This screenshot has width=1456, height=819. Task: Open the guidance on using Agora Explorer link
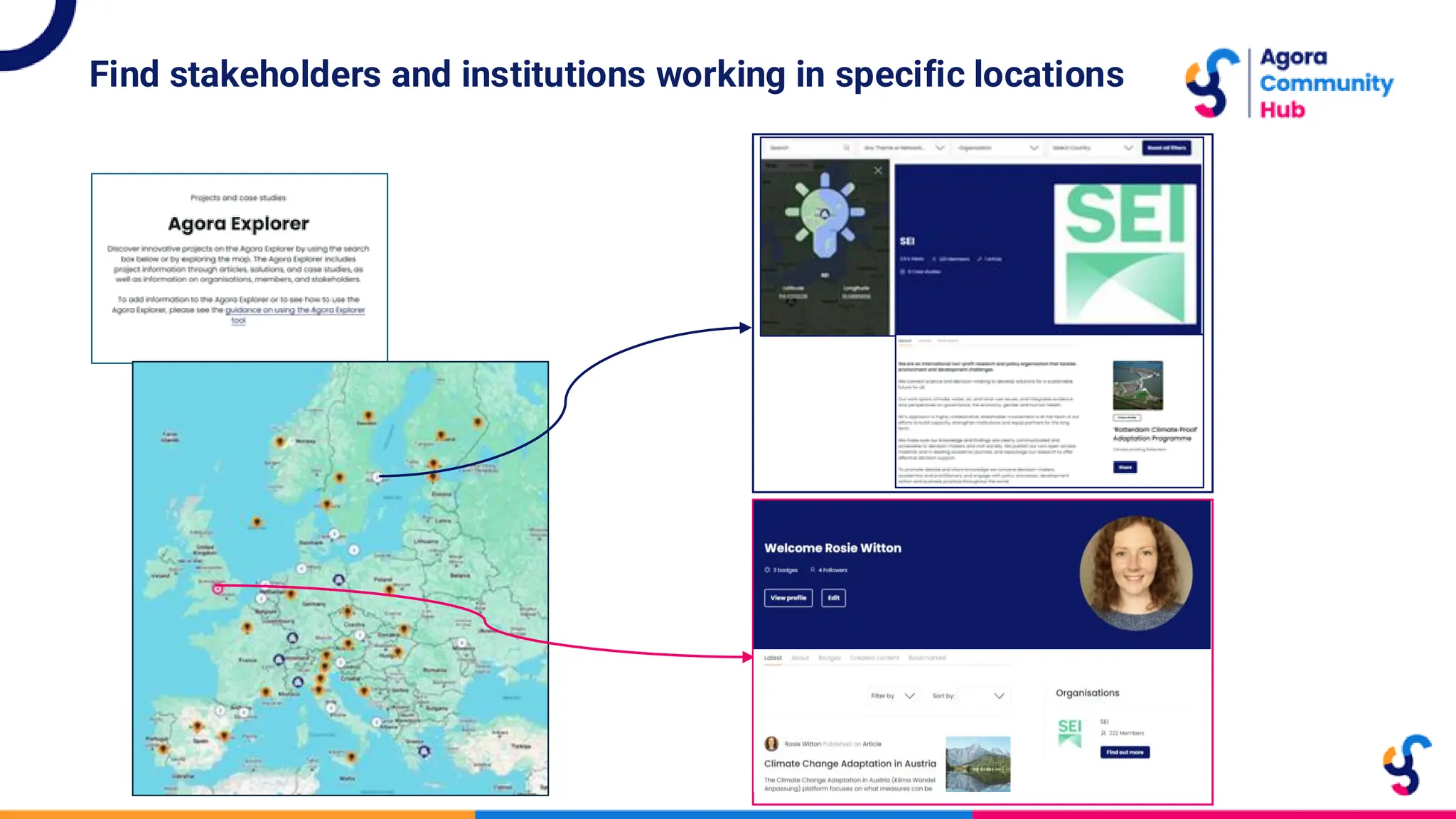coord(295,314)
